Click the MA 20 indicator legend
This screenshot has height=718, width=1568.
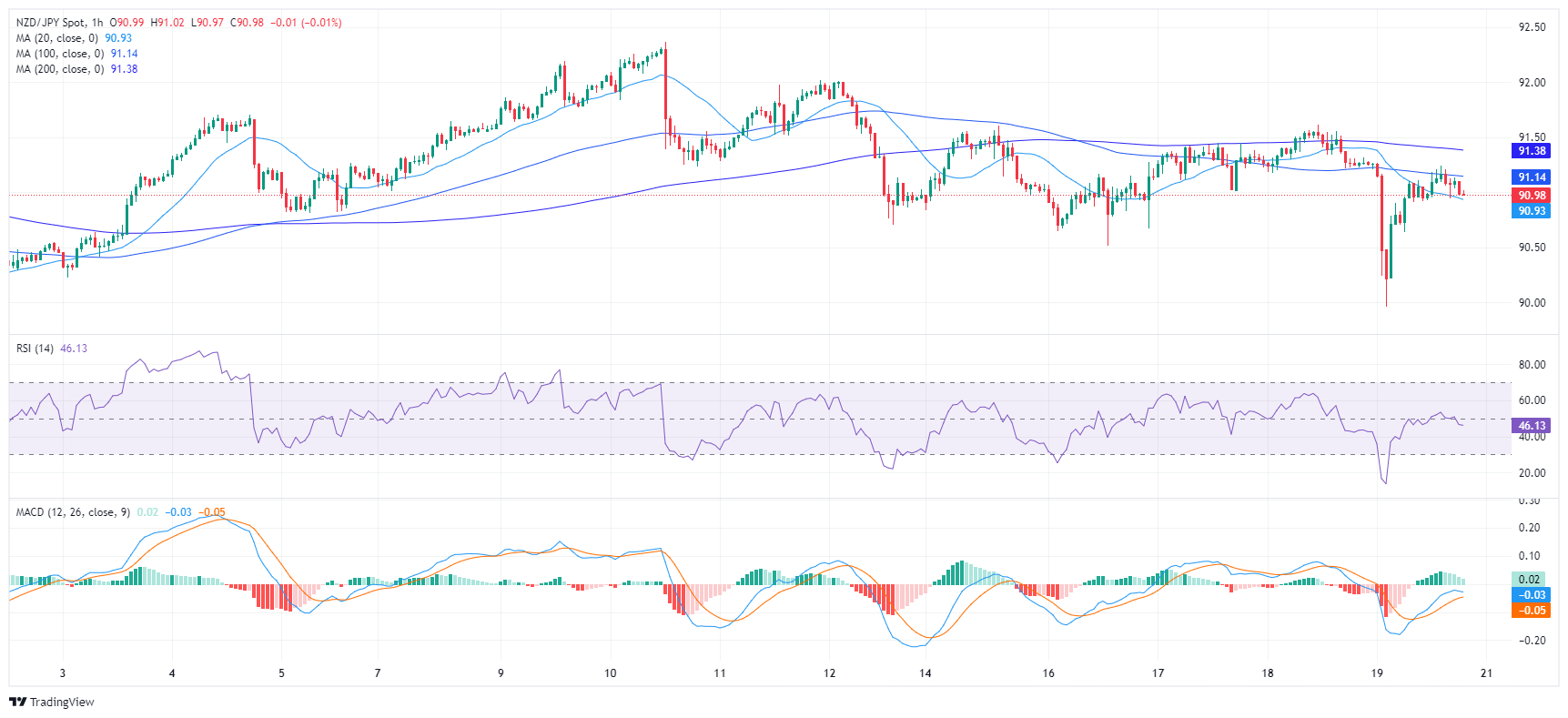click(x=56, y=38)
